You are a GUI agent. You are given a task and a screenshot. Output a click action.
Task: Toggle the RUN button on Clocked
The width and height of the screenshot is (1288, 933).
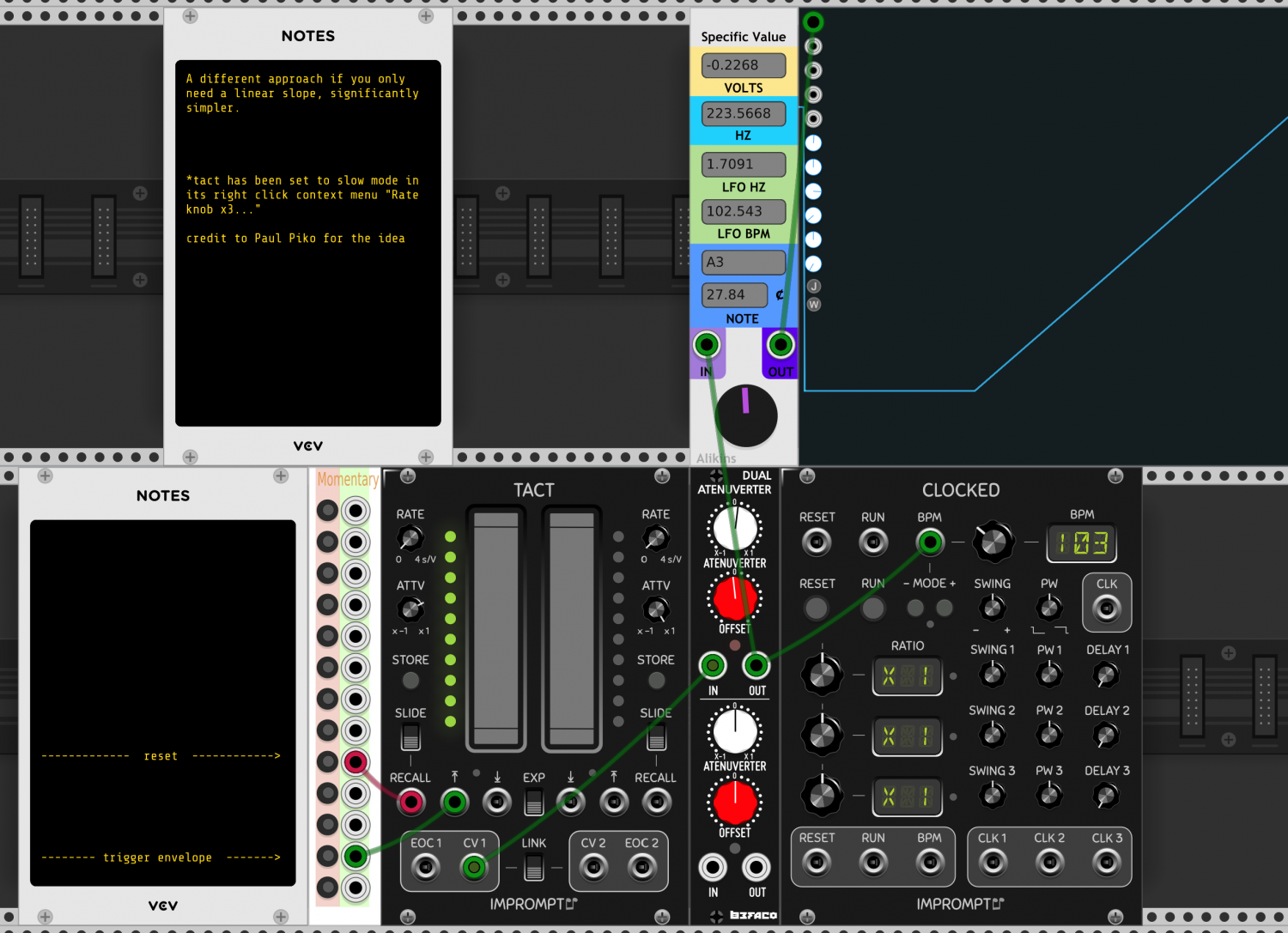pos(873,609)
